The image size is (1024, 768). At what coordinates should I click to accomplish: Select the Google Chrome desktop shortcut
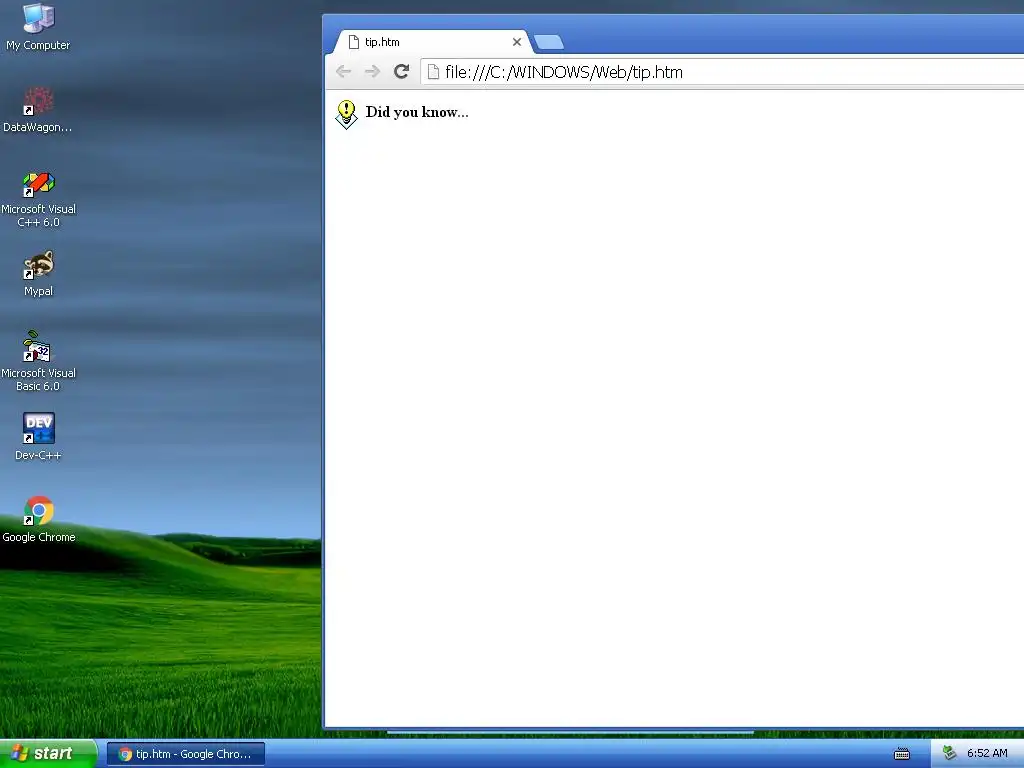tap(38, 519)
